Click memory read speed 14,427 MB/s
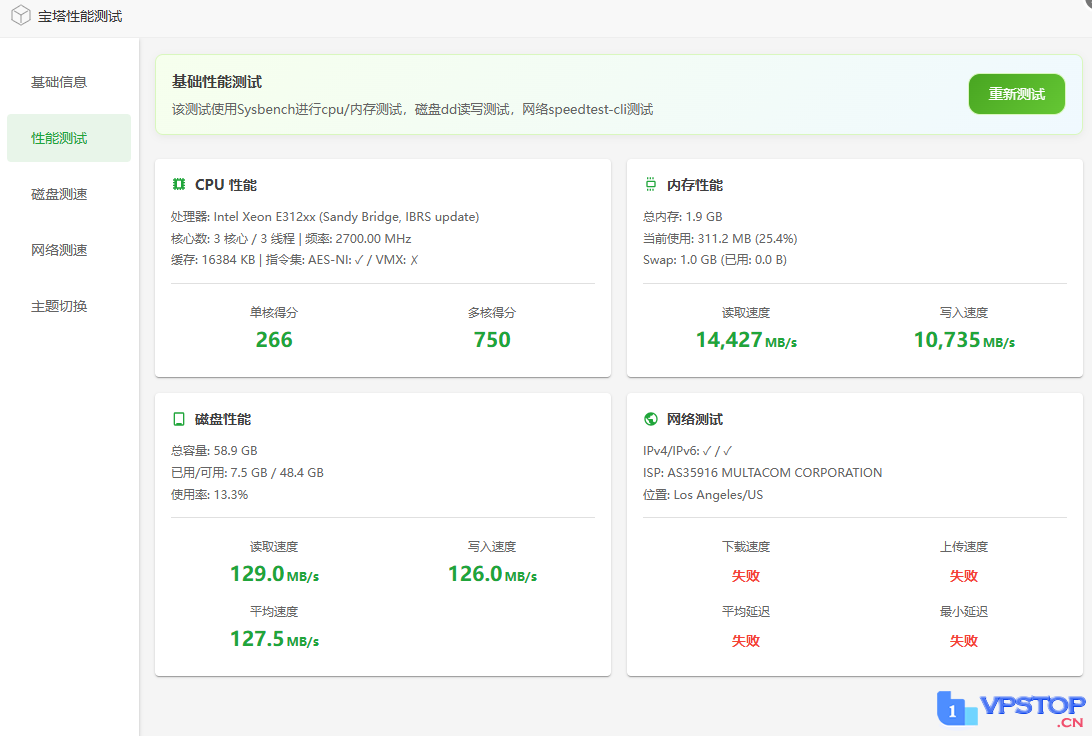1092x736 pixels. pyautogui.click(x=746, y=340)
